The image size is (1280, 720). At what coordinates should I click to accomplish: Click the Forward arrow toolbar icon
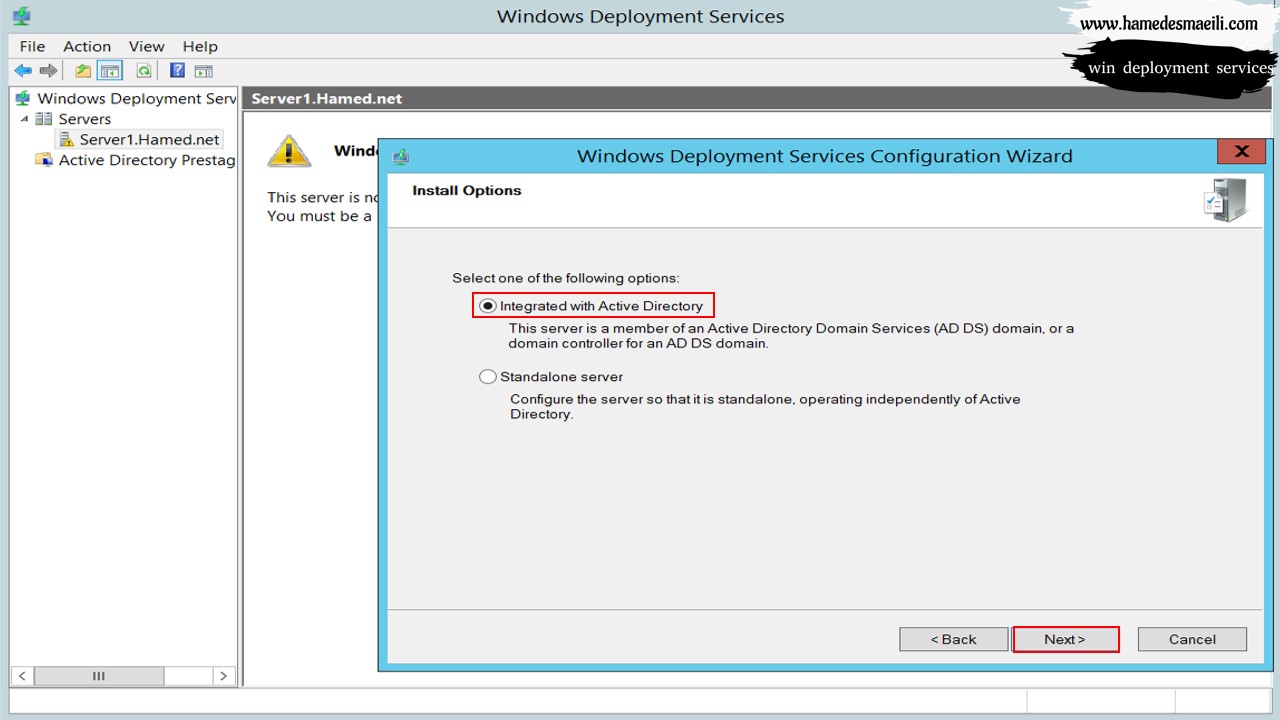tap(48, 71)
